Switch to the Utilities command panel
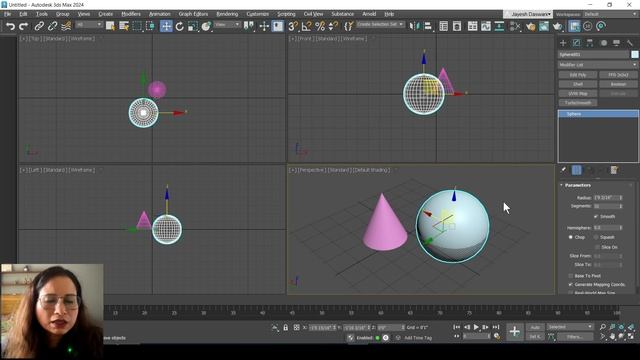The image size is (640, 360). (x=630, y=43)
